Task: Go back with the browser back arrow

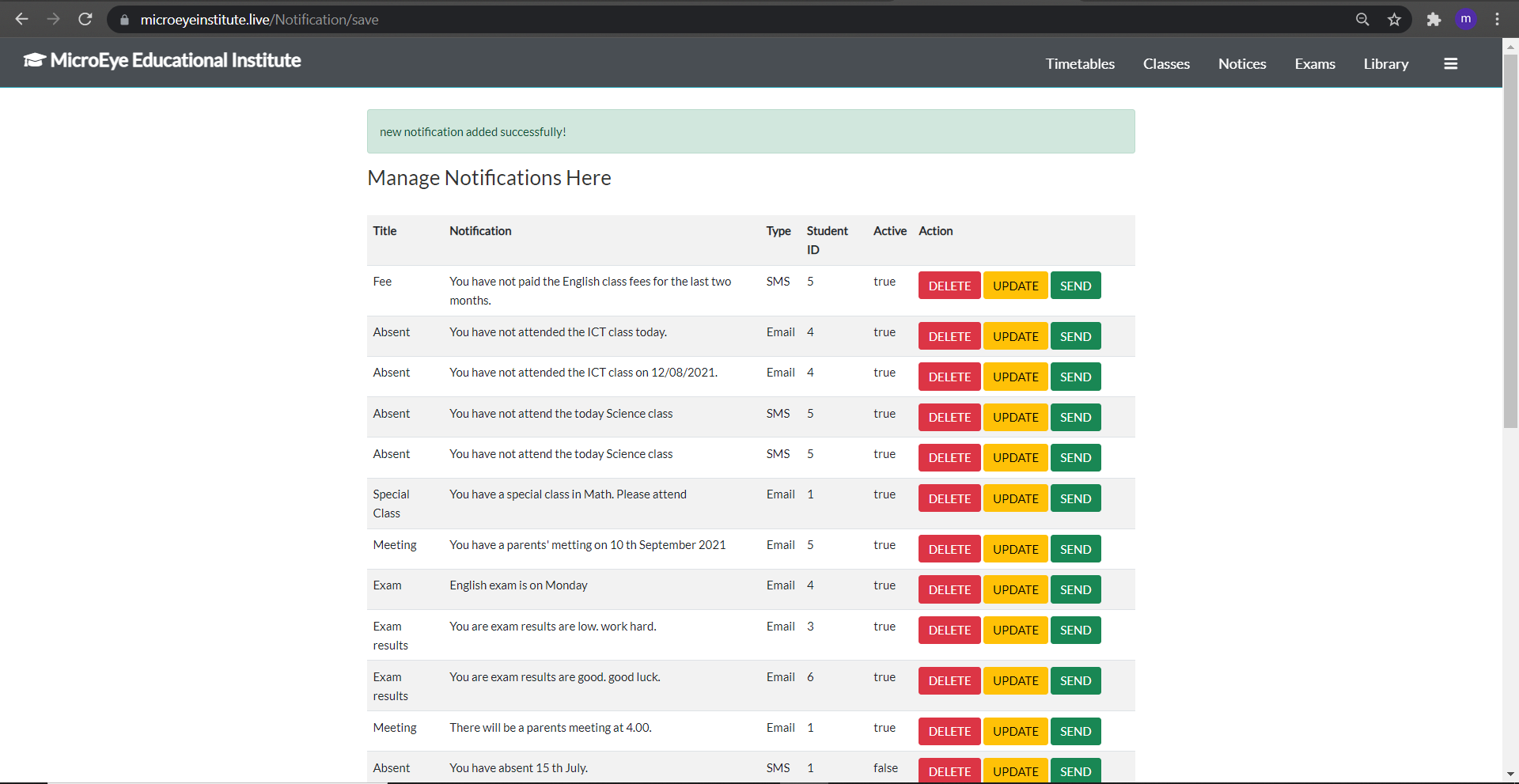Action: 21,19
